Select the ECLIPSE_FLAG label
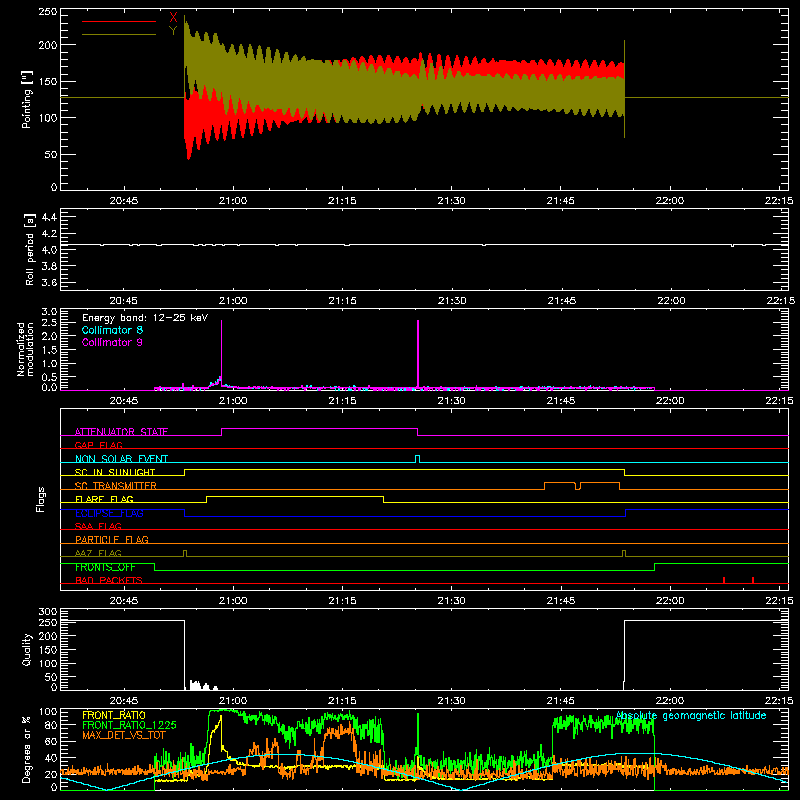The image size is (800, 800). tap(109, 513)
